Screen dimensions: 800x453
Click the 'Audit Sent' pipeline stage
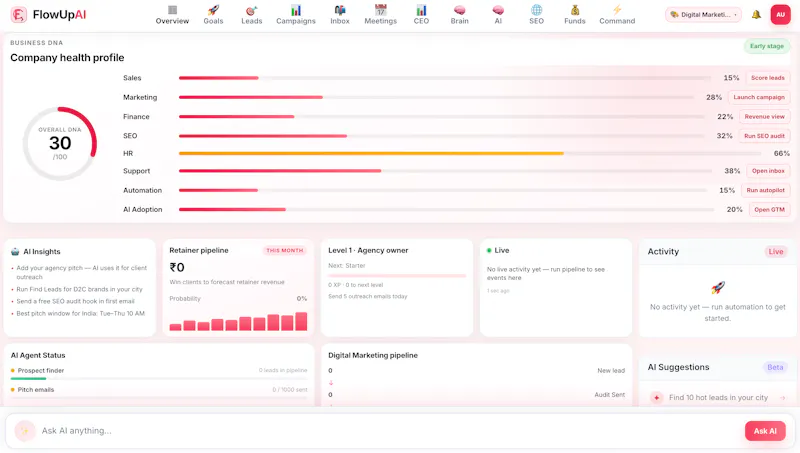[x=609, y=395]
